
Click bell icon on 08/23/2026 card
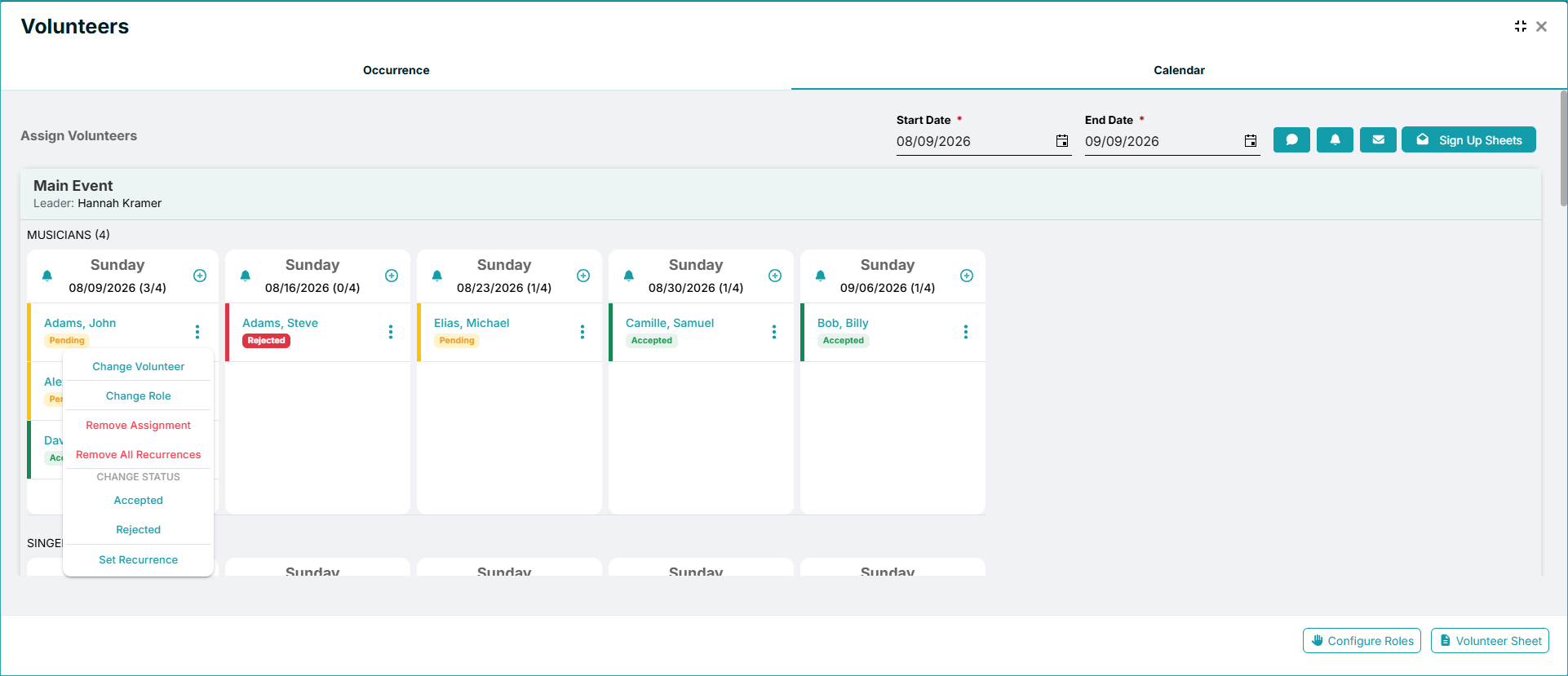click(x=437, y=276)
